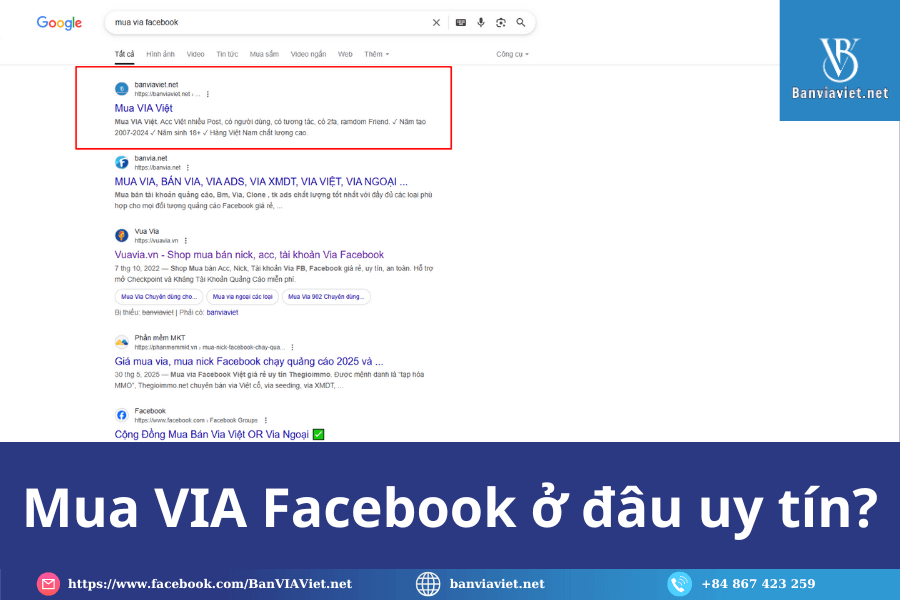
Task: Click the magnifier search icon
Action: click(x=521, y=22)
